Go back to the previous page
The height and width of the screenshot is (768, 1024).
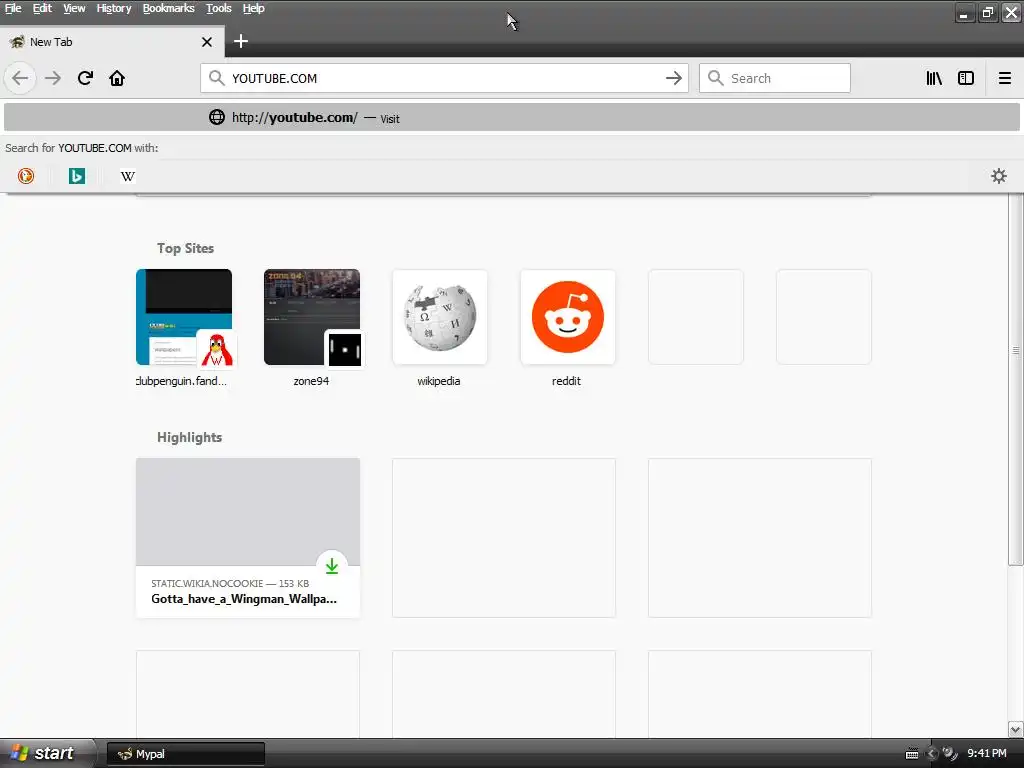20,78
